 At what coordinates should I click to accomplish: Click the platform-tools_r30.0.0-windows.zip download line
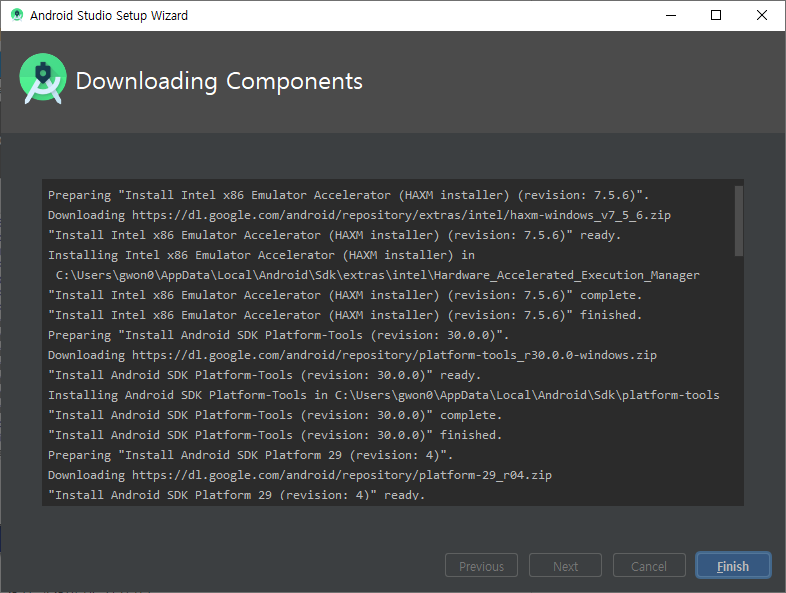click(x=352, y=355)
